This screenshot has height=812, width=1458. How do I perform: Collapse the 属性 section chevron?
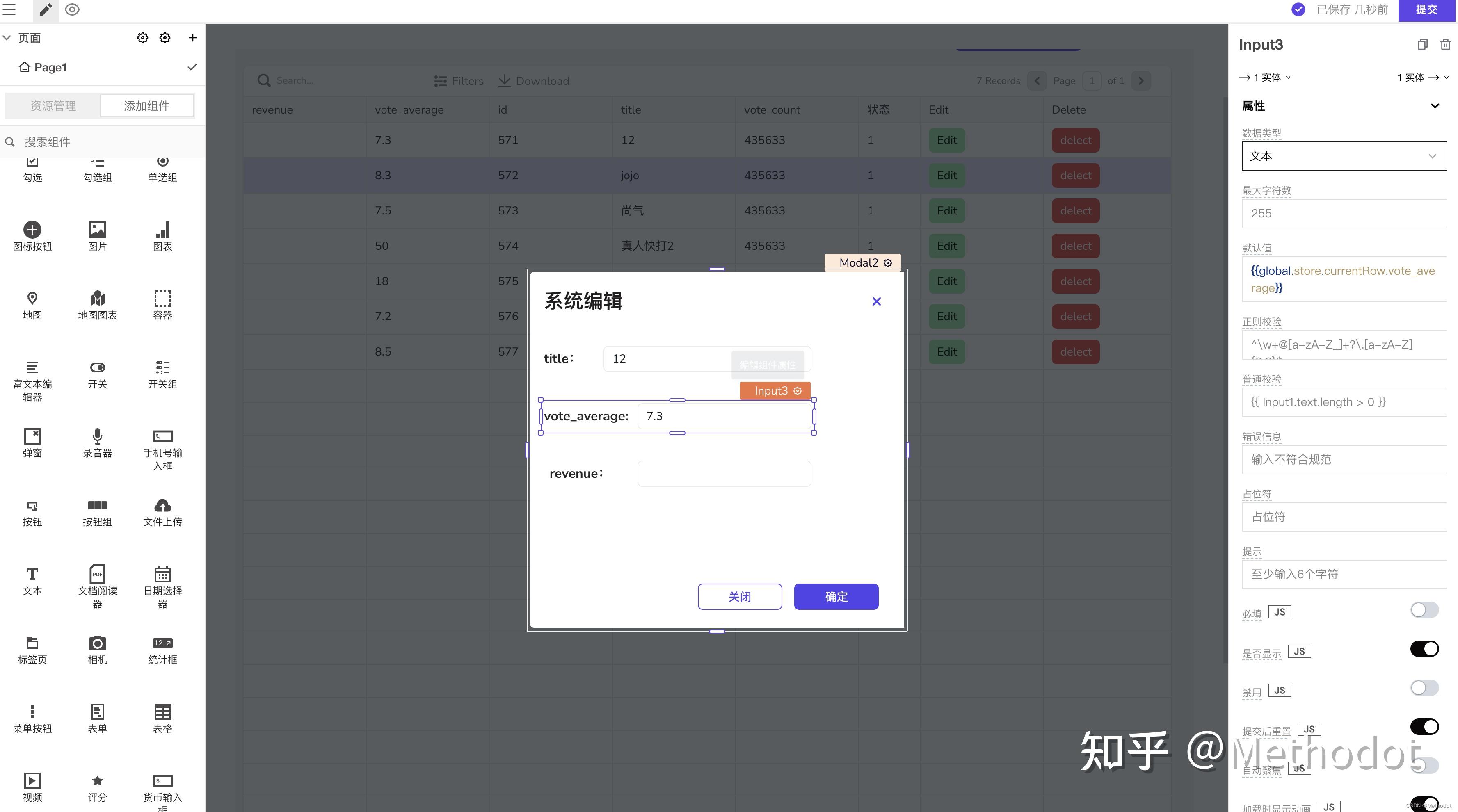1434,106
